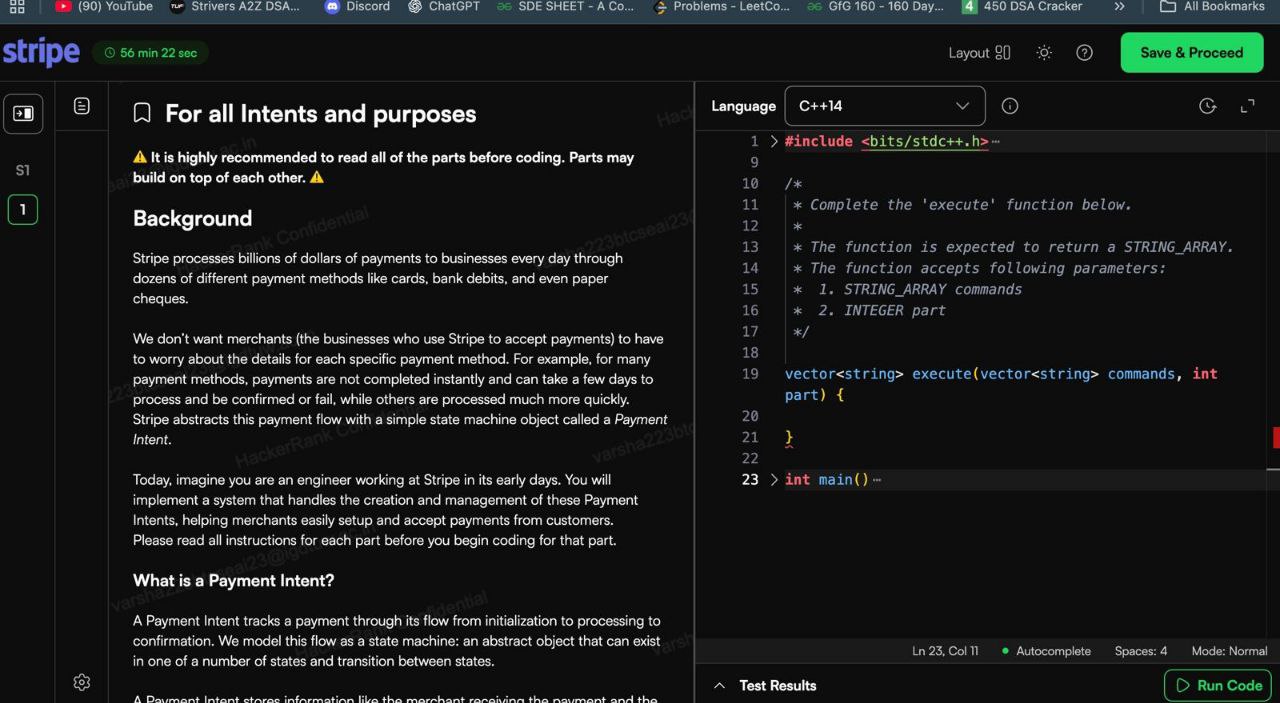Click Save & Proceed button
This screenshot has height=703, width=1280.
click(1191, 53)
